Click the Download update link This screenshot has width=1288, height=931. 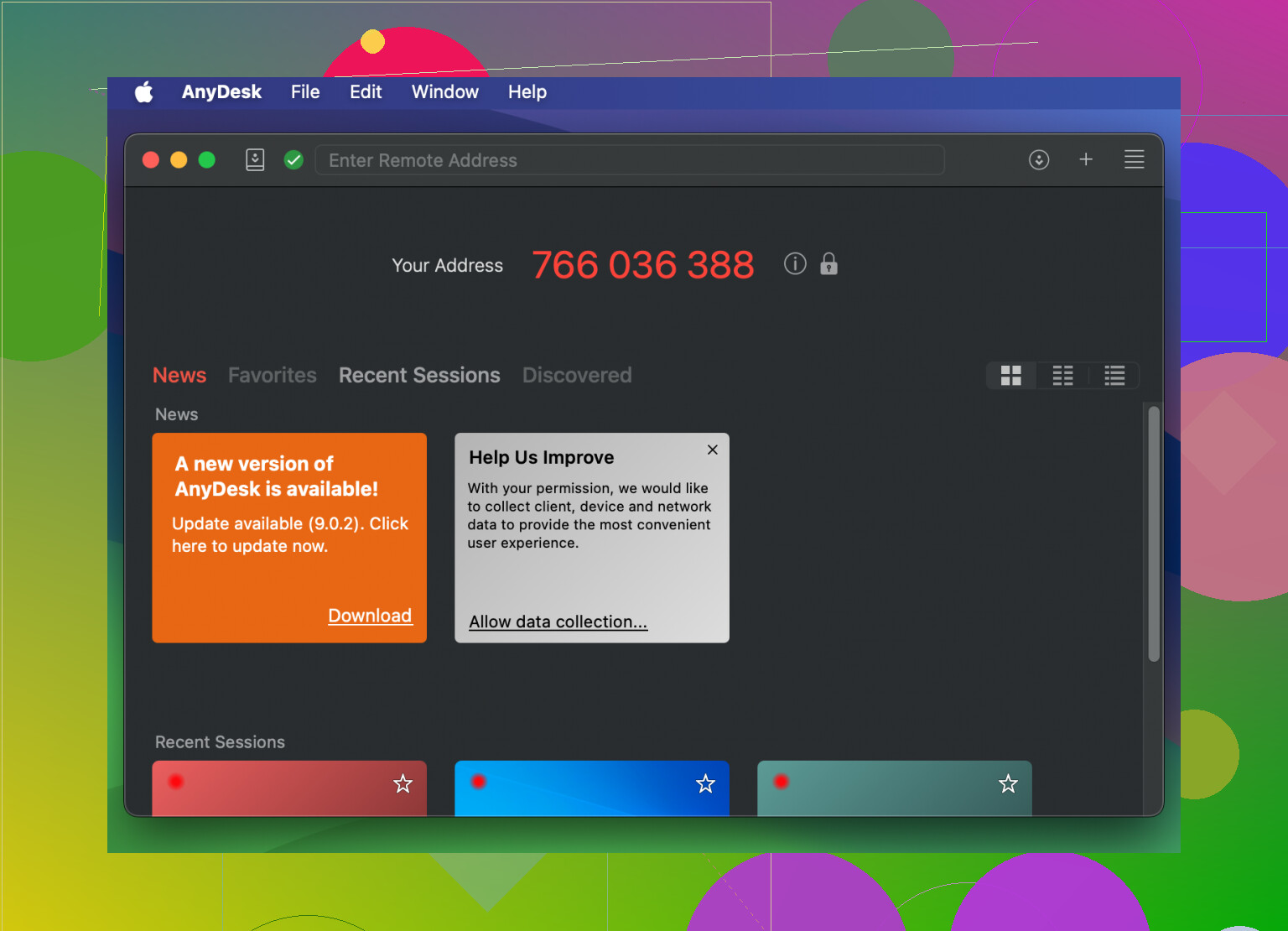370,616
